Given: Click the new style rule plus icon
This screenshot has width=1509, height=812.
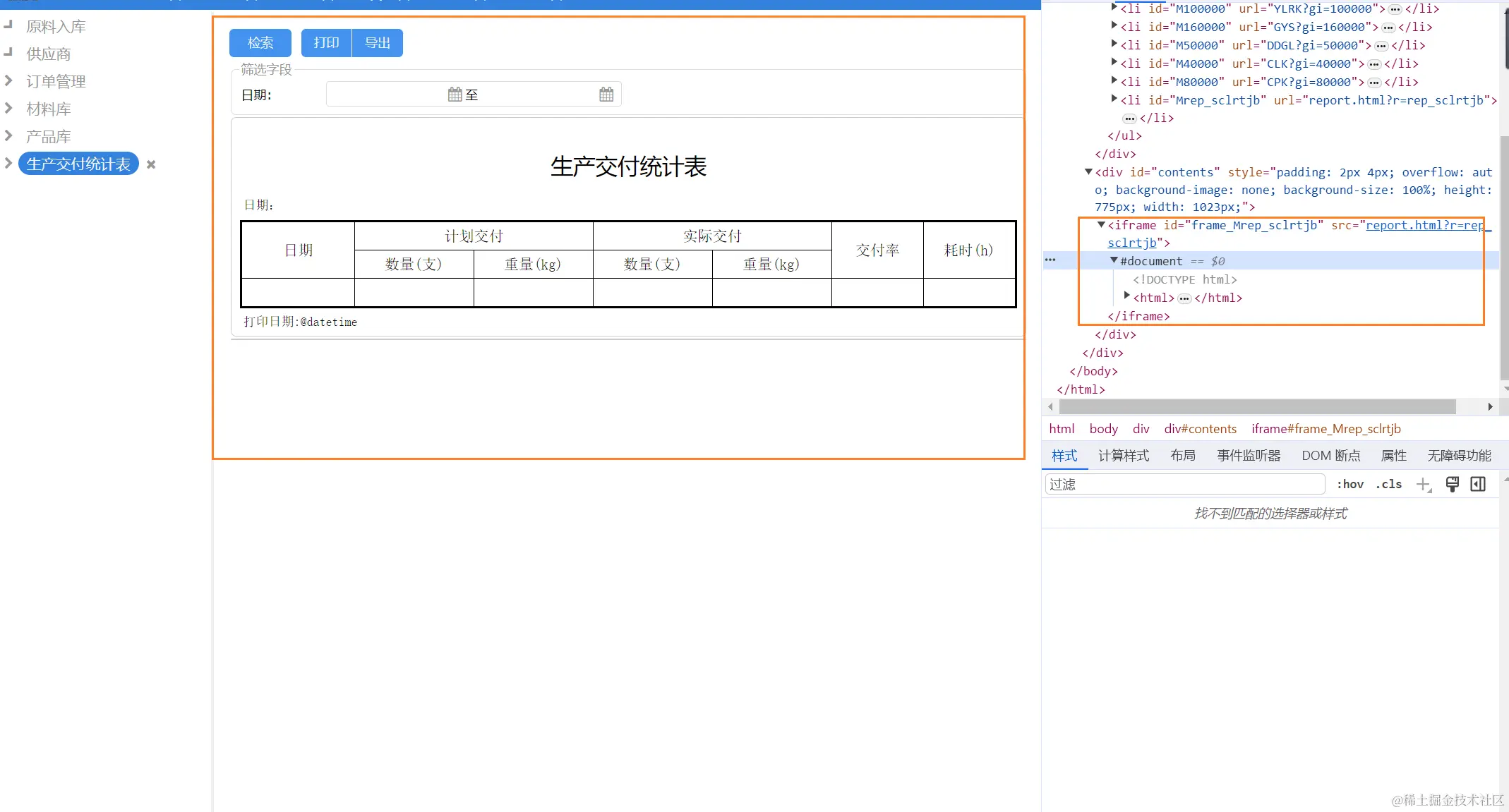Looking at the screenshot, I should pos(1423,484).
